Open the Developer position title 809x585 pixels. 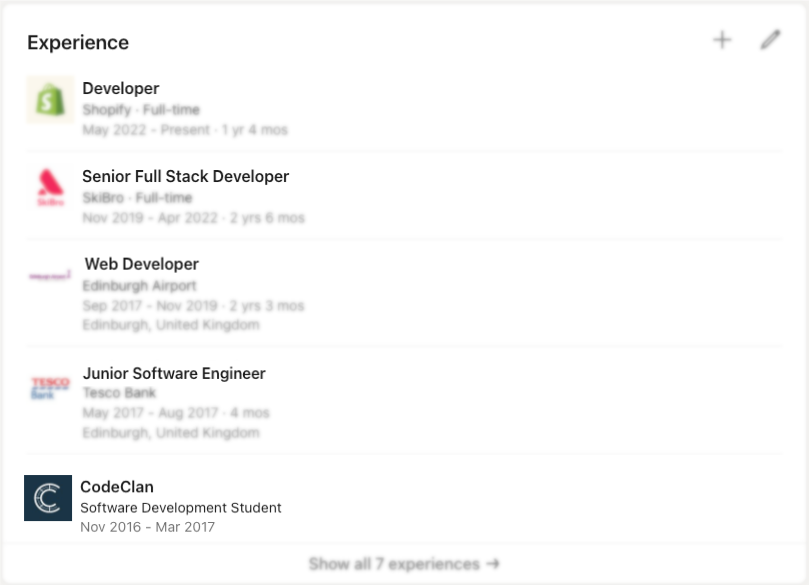(121, 88)
